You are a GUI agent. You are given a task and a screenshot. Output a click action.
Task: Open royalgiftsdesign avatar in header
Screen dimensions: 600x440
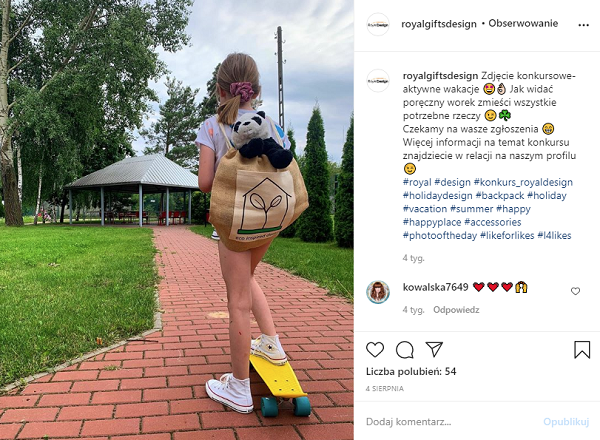click(378, 24)
